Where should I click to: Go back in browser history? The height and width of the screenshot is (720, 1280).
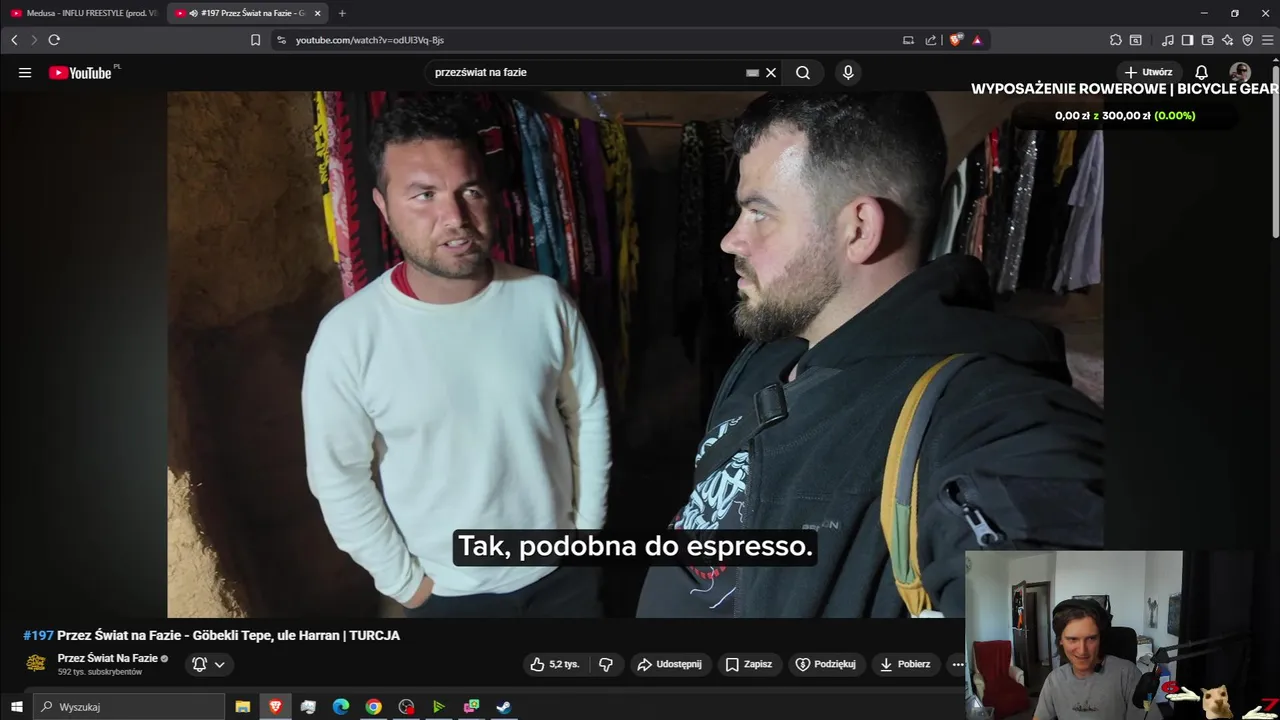click(x=14, y=40)
